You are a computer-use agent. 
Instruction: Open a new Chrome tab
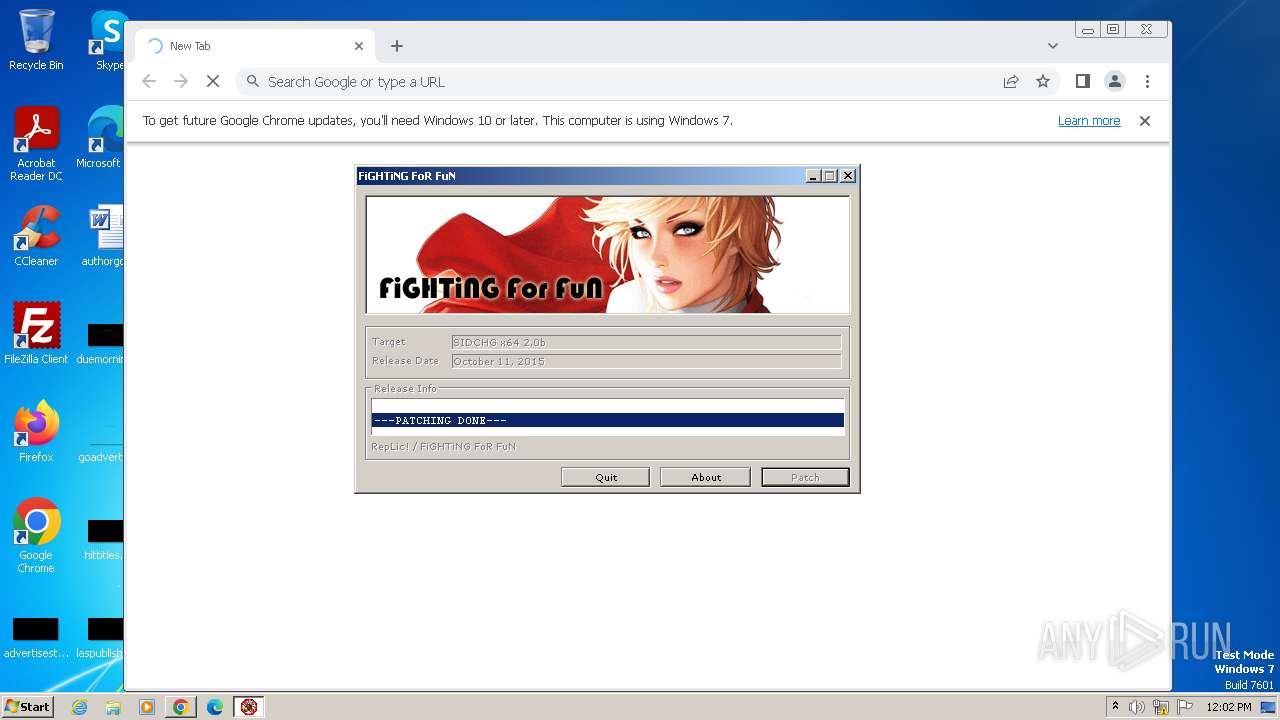click(x=397, y=46)
